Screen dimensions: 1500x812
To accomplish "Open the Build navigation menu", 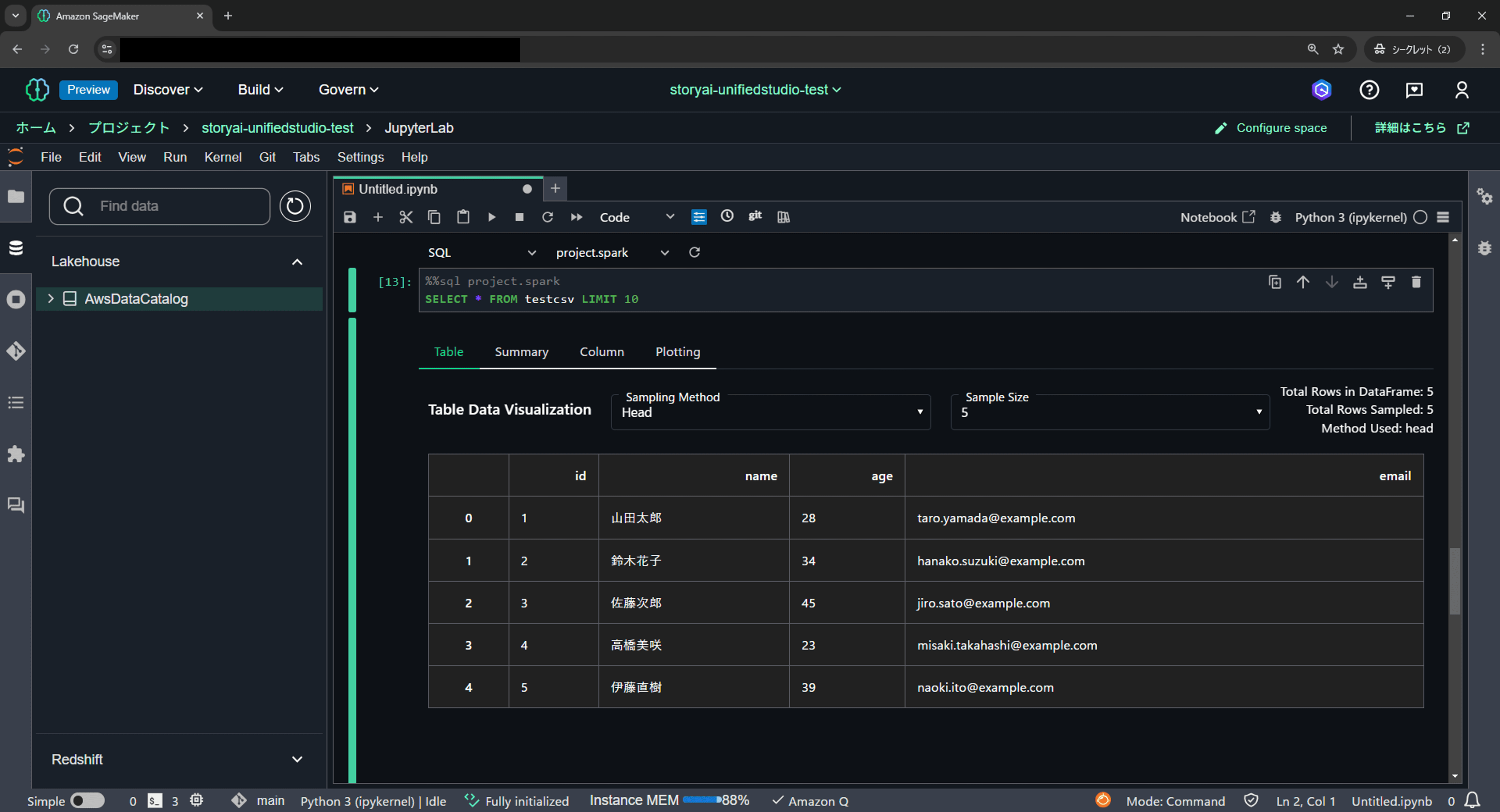I will (x=260, y=90).
